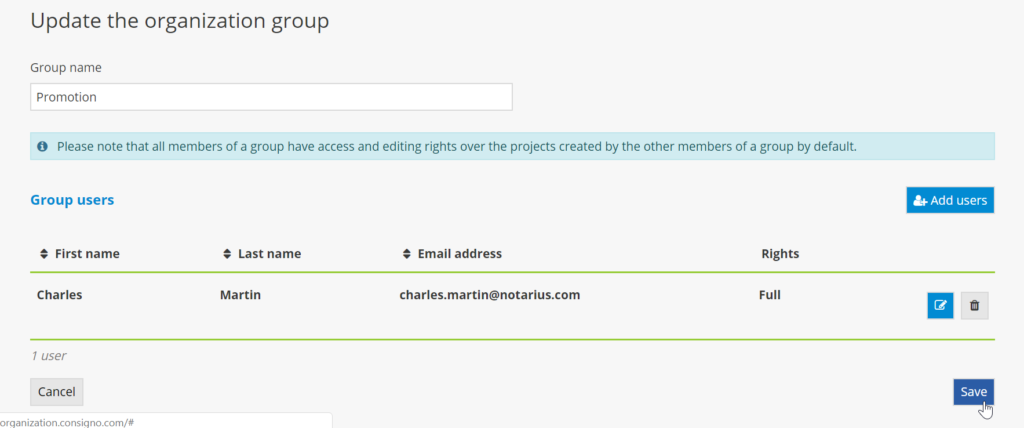Click the Martin last name cell
Image resolution: width=1024 pixels, height=428 pixels.
coord(241,295)
